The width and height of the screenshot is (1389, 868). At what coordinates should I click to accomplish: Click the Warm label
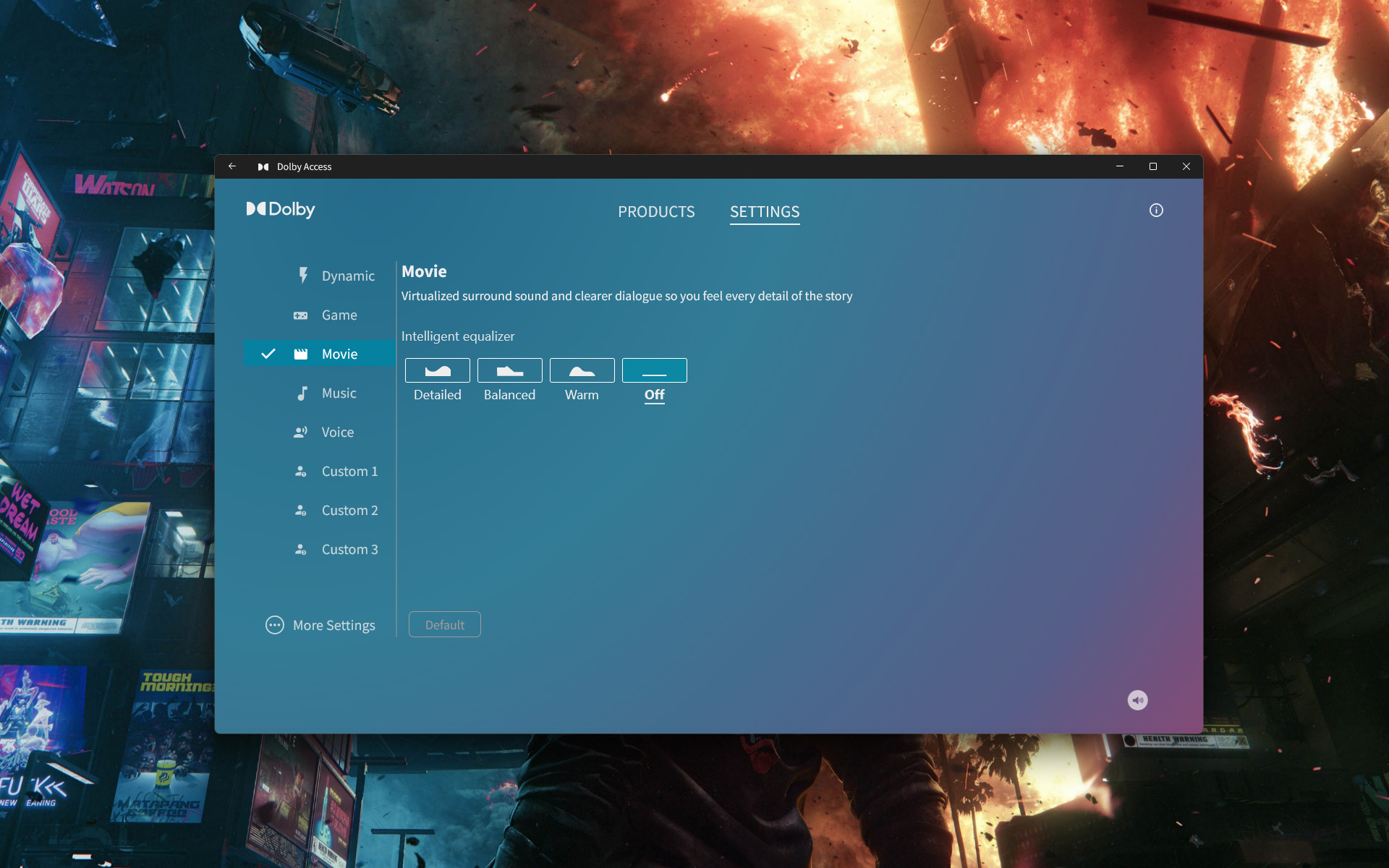point(582,395)
